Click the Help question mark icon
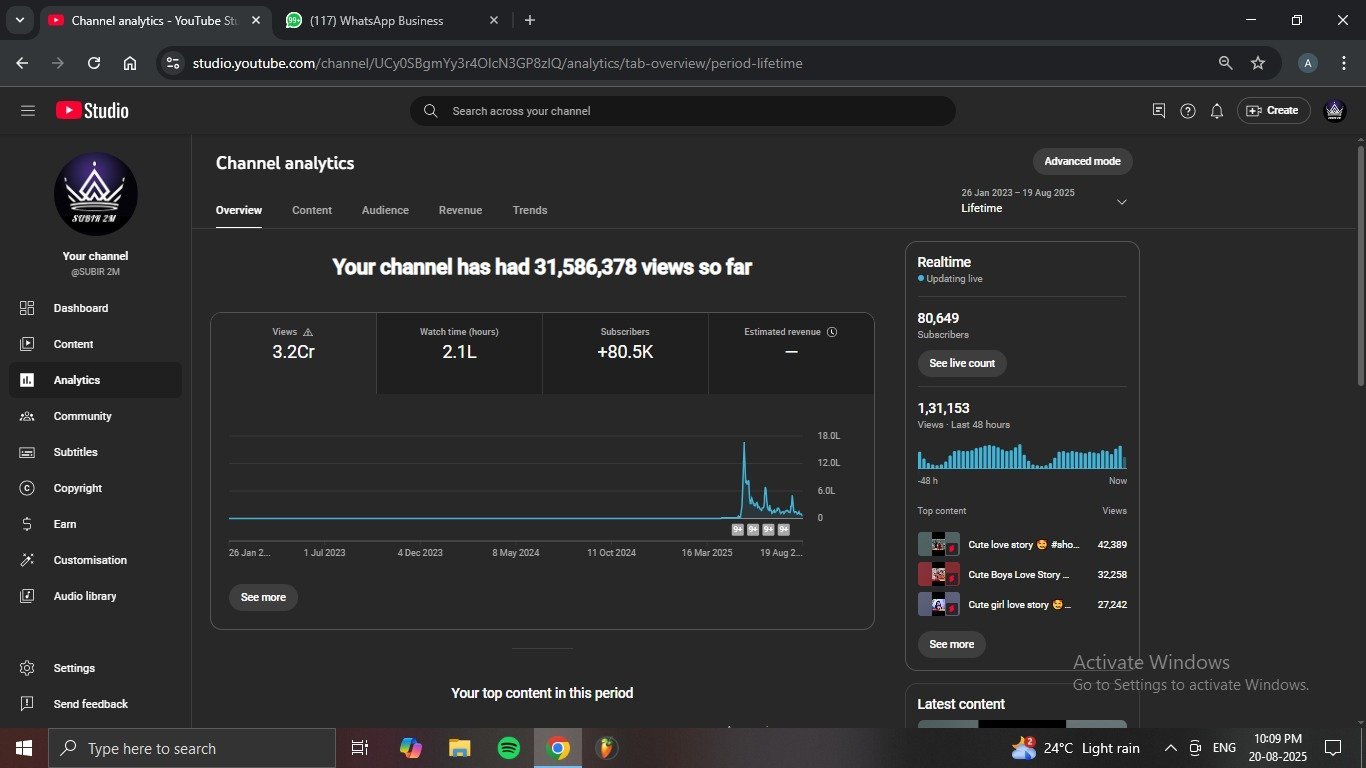Screen dimensions: 1366x768 coord(1187,111)
